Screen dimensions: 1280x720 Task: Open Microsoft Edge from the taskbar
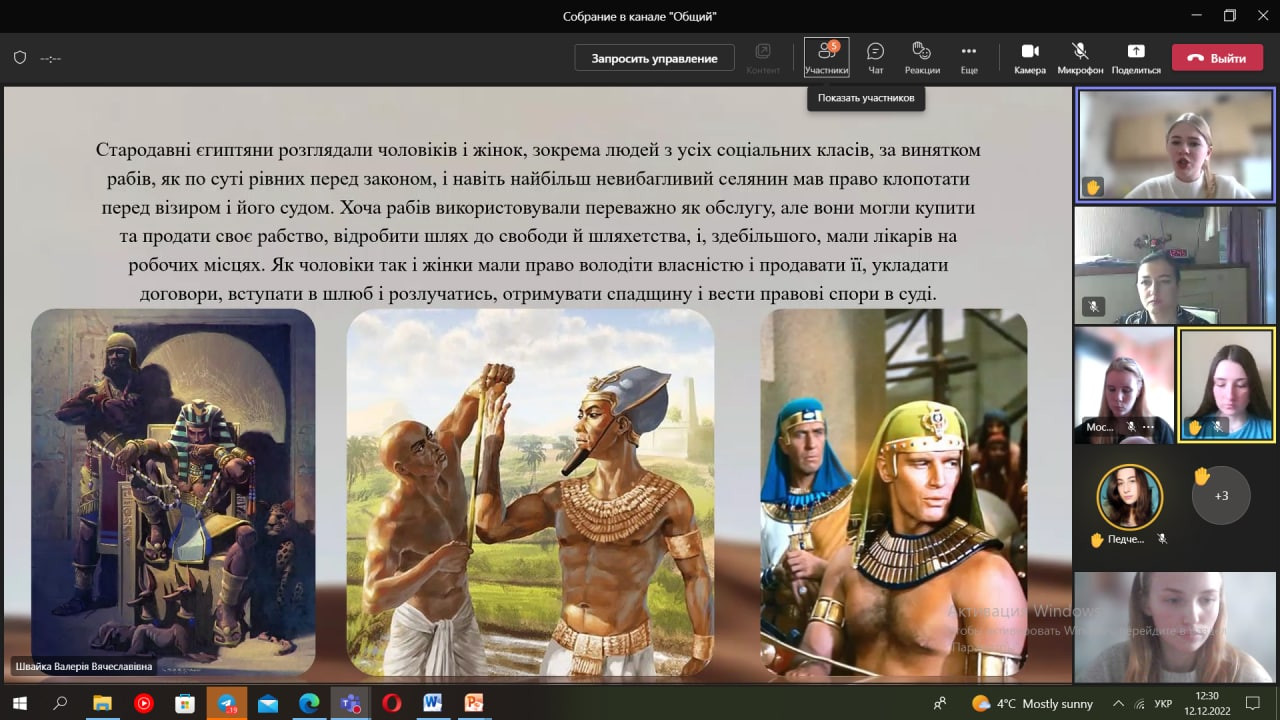309,703
